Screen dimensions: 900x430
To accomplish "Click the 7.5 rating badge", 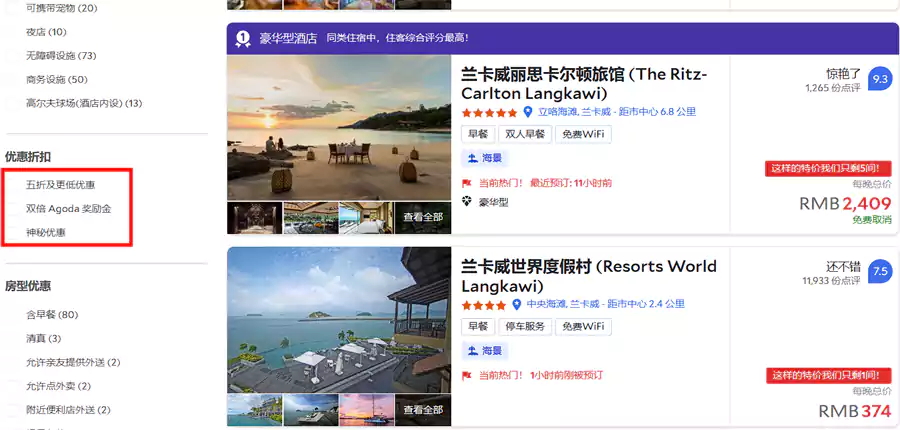I will pos(879,272).
